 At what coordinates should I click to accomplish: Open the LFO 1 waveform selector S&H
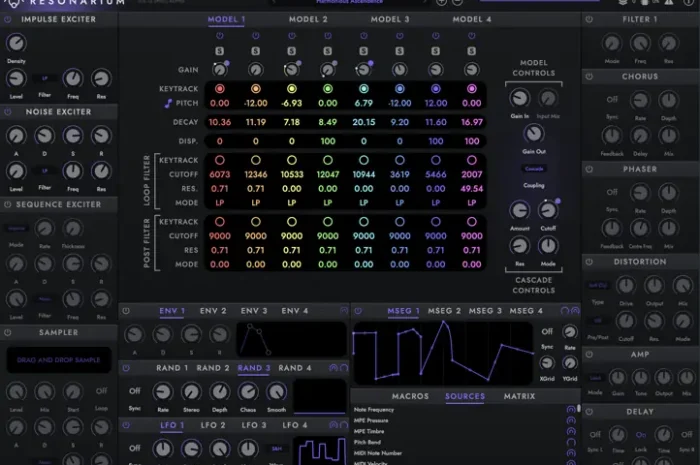[x=277, y=449]
